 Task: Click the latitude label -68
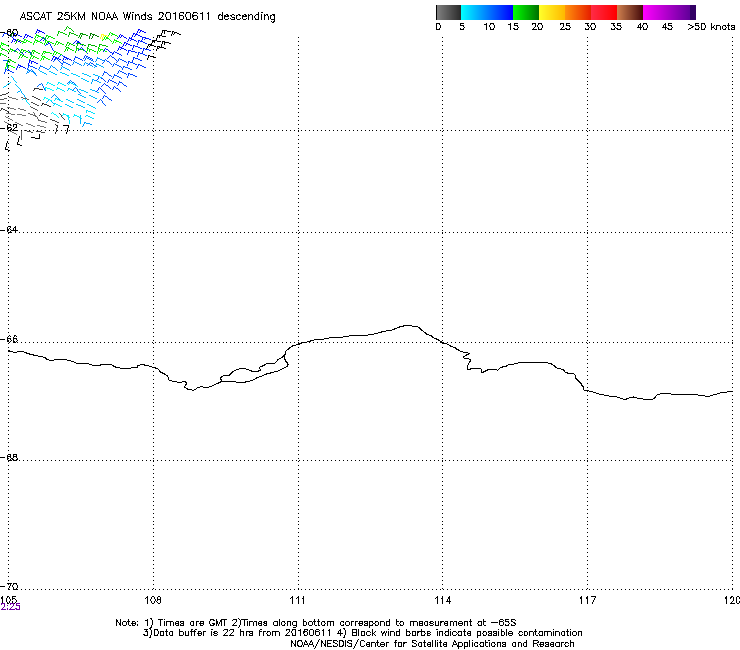pos(9,457)
